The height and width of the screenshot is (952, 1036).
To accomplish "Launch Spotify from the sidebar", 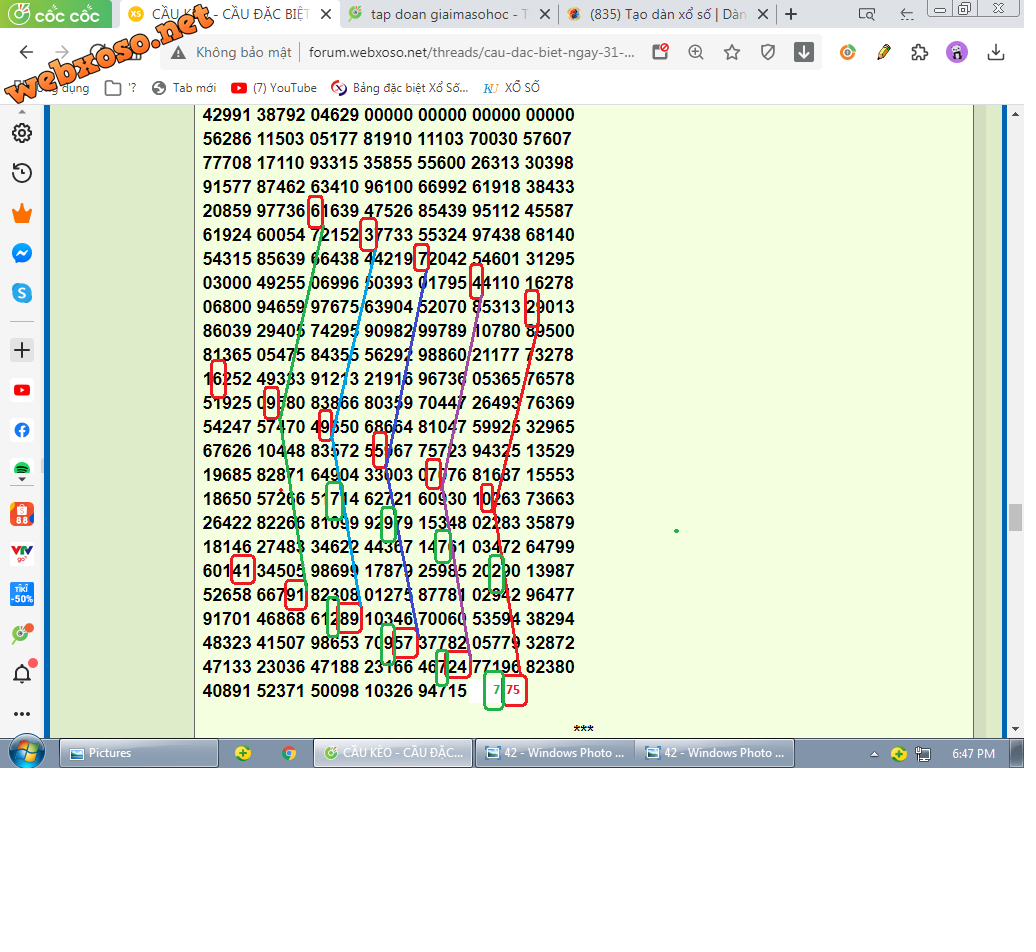I will pos(22,469).
